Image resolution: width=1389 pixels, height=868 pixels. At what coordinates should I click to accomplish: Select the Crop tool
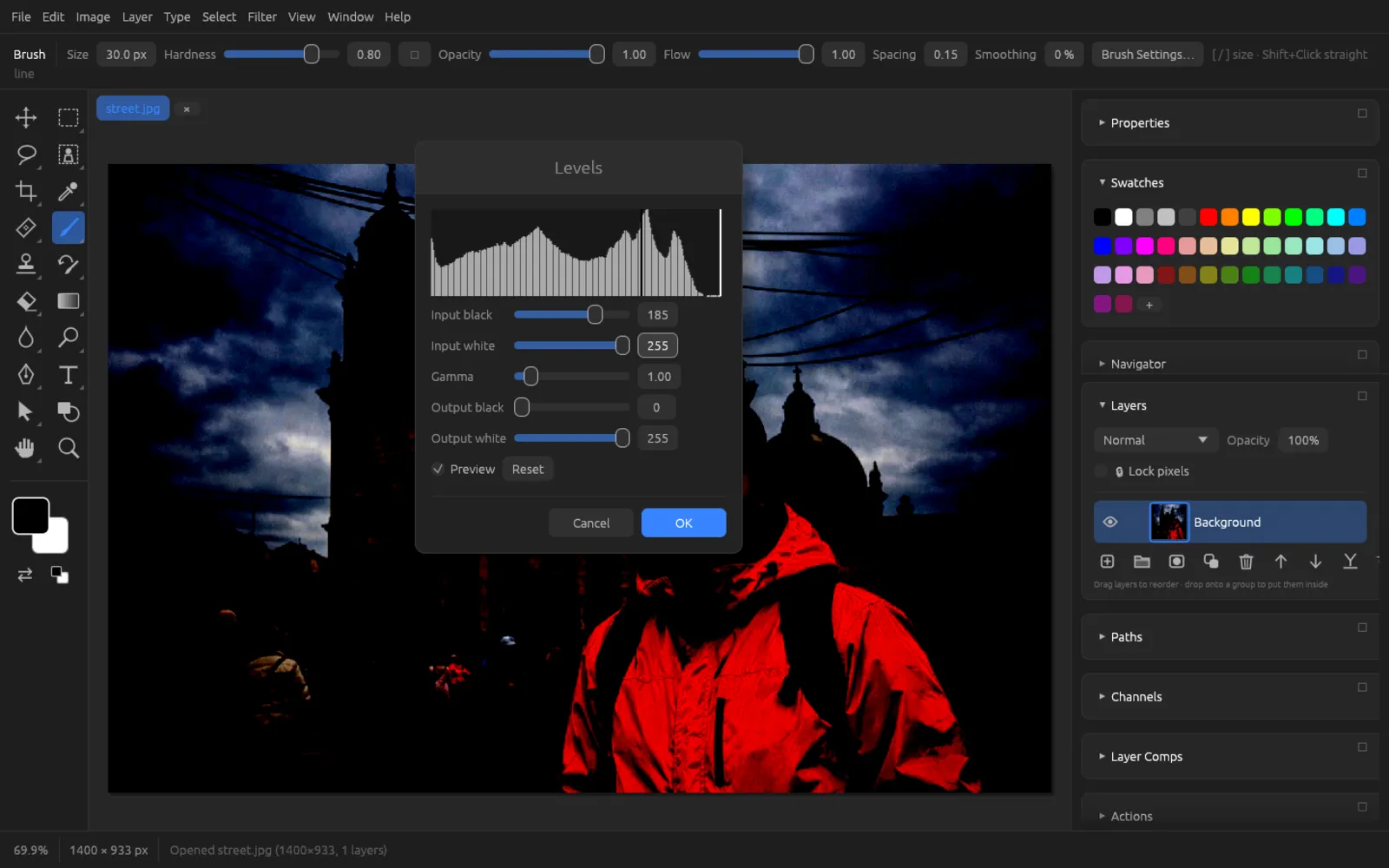(26, 191)
